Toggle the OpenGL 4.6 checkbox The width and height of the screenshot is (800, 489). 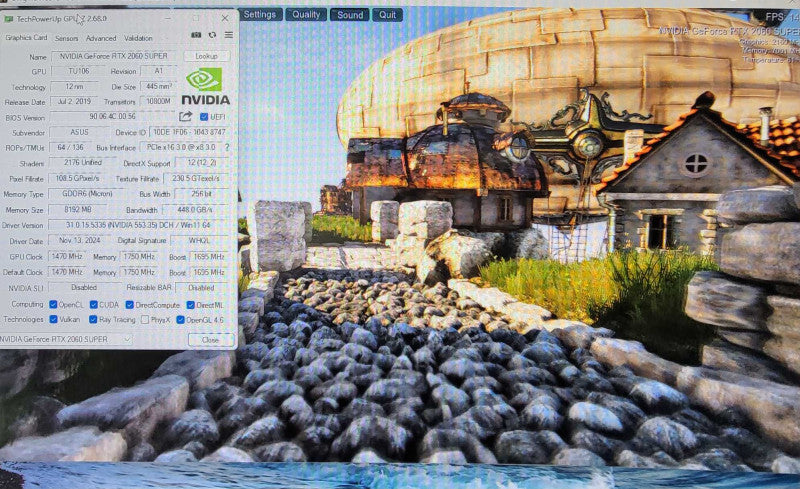click(x=180, y=320)
